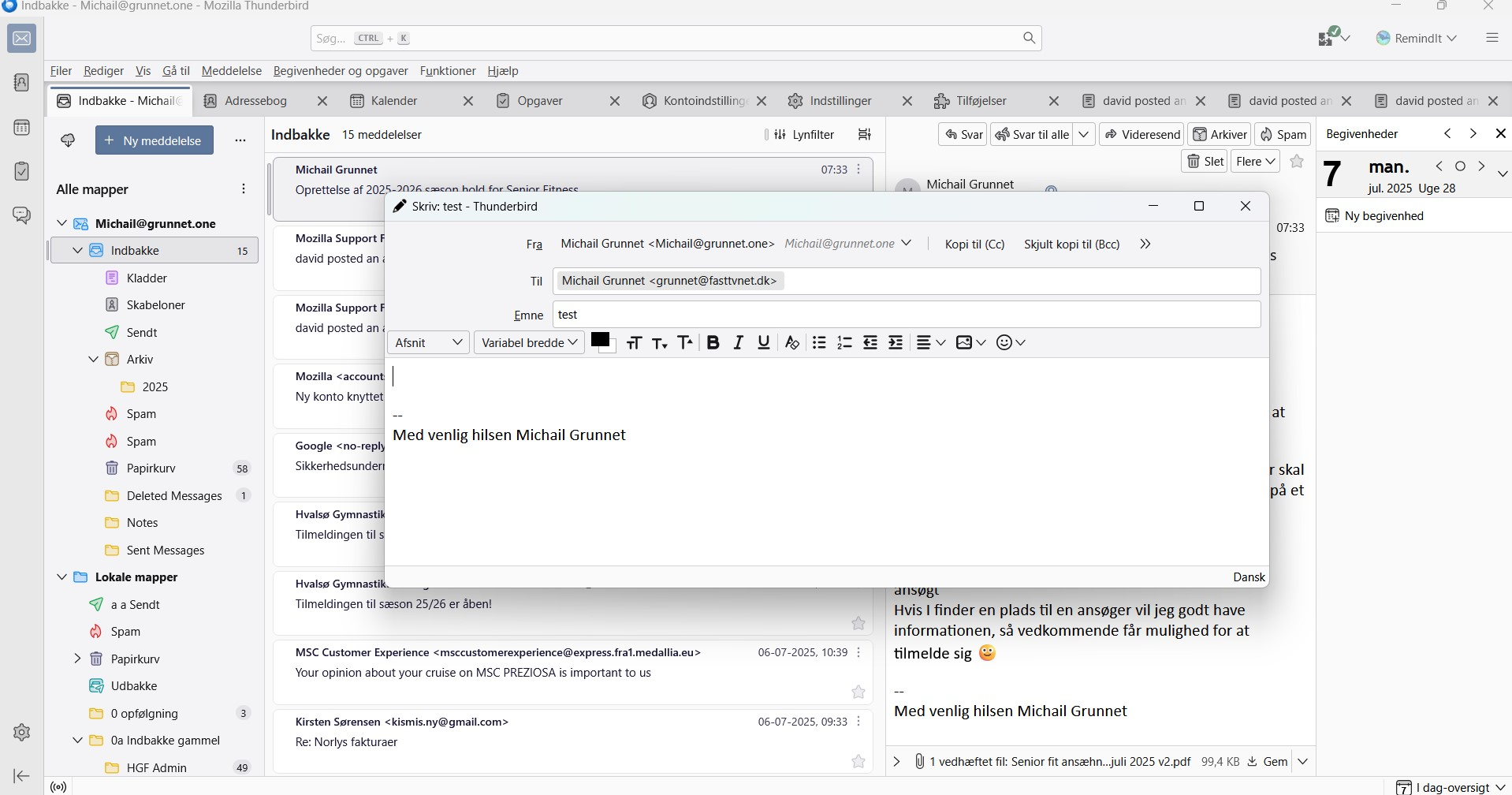Viewport: 1512px width, 795px height.
Task: Click search magnifier icon
Action: coord(1029,38)
